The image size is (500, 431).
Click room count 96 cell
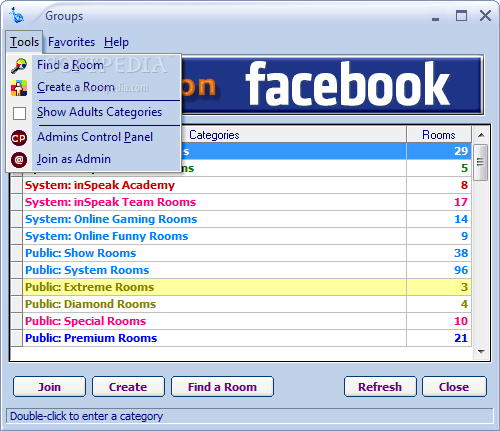tap(439, 270)
